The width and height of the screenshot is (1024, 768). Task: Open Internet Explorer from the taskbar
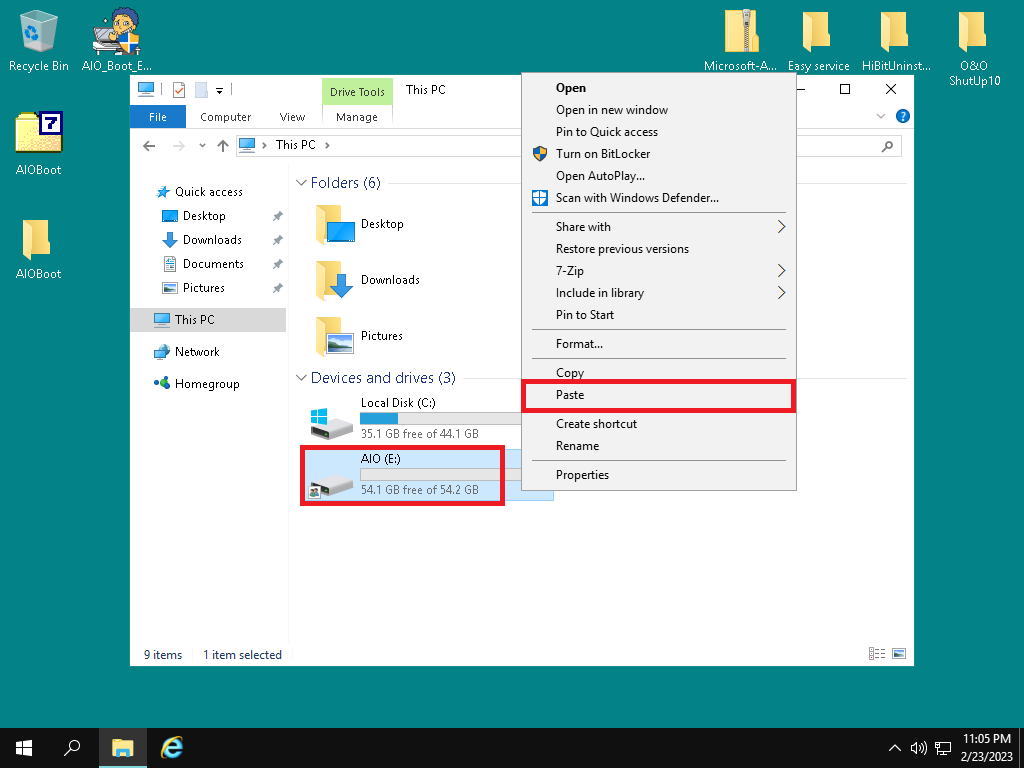click(173, 747)
